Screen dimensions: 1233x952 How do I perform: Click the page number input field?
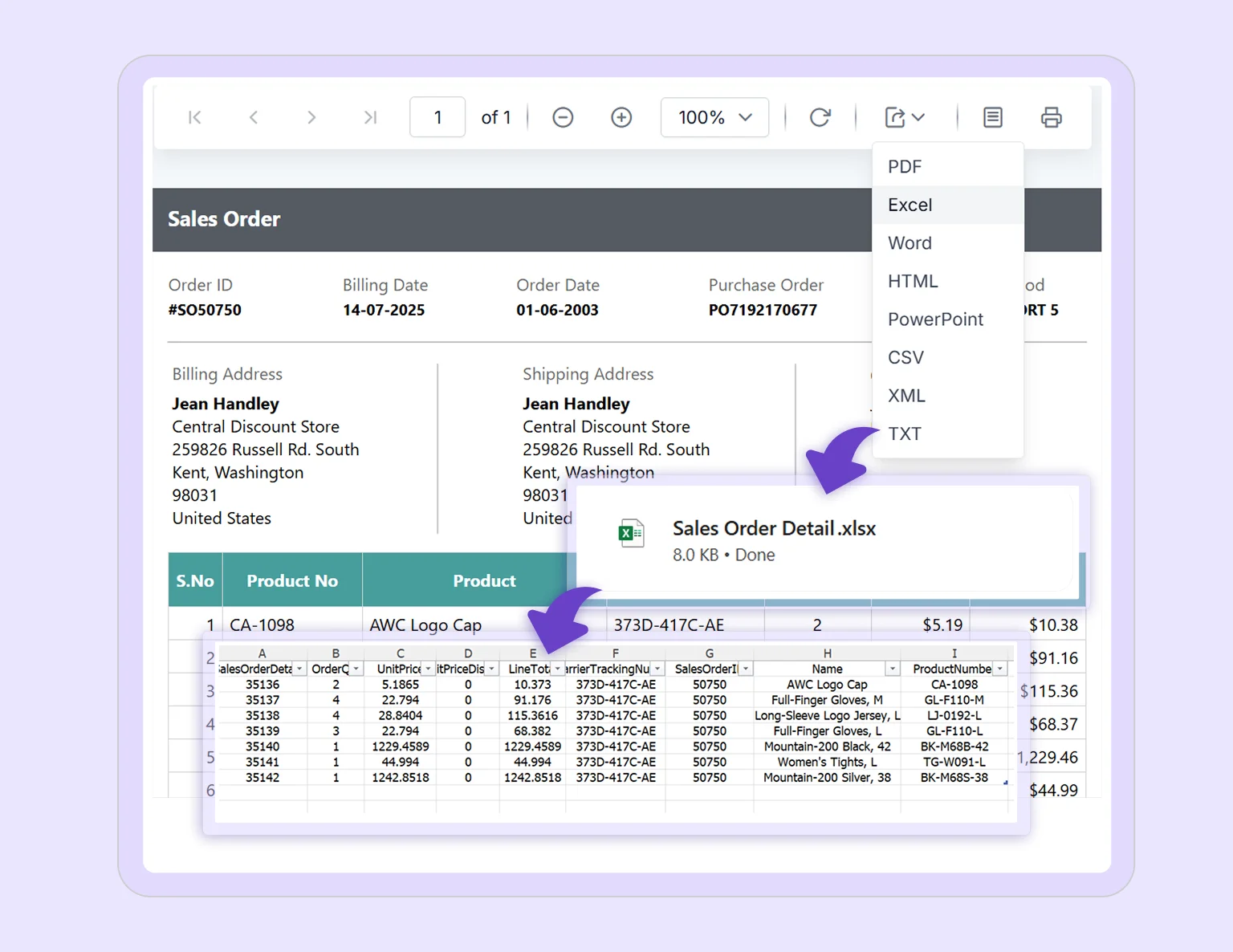pyautogui.click(x=437, y=117)
